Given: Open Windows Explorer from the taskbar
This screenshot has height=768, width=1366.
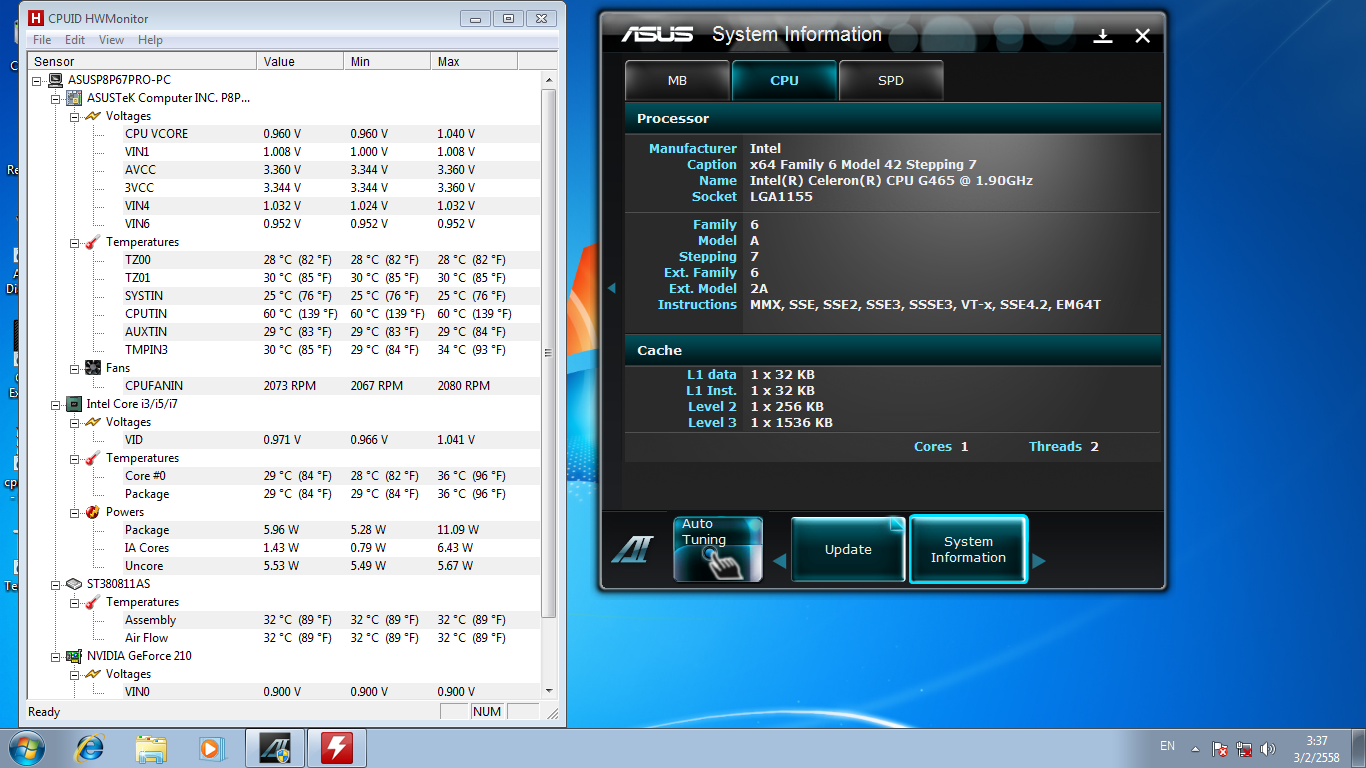Looking at the screenshot, I should (x=151, y=747).
